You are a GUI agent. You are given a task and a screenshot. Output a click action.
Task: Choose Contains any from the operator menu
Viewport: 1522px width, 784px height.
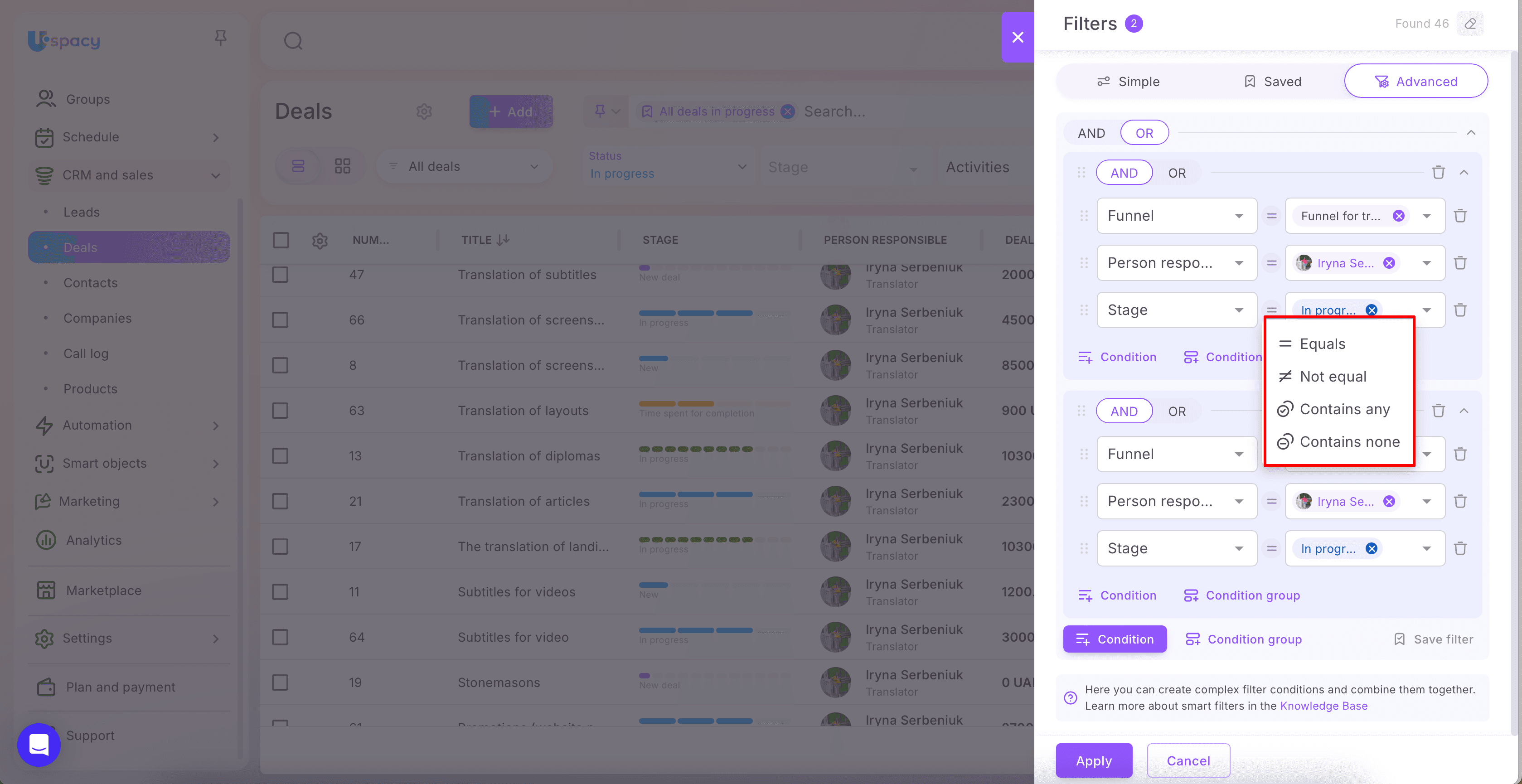[1344, 409]
